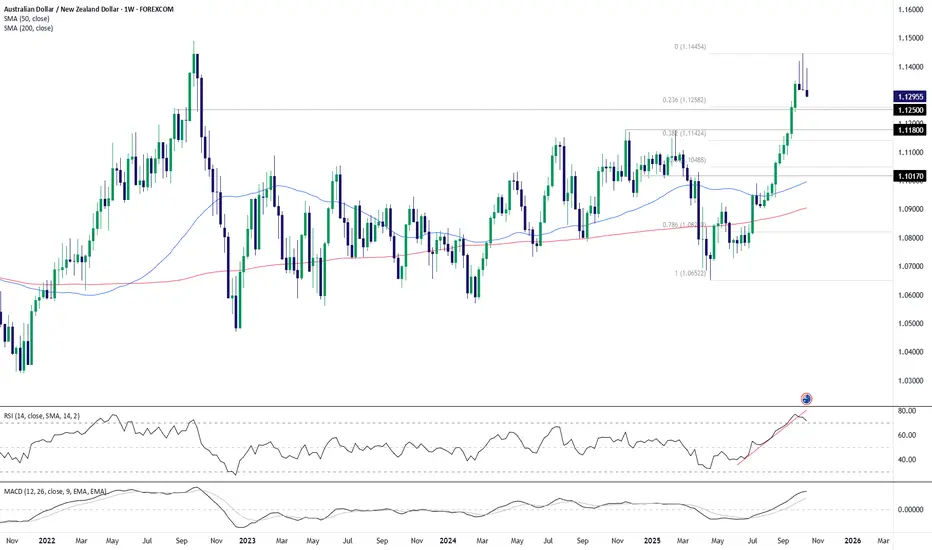The height and width of the screenshot is (550, 932).
Task: Click the 1.14000 price axis label
Action: click(911, 67)
